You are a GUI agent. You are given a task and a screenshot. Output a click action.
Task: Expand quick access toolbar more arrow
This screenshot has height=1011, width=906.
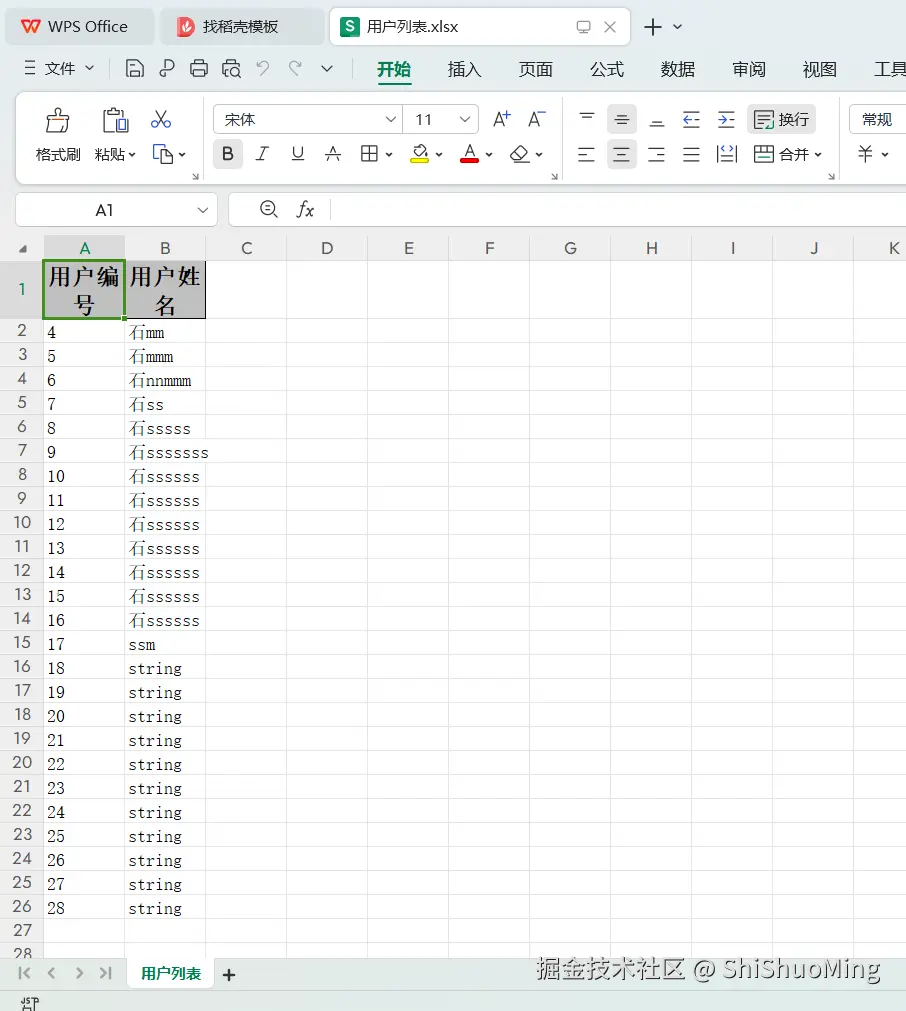point(327,68)
